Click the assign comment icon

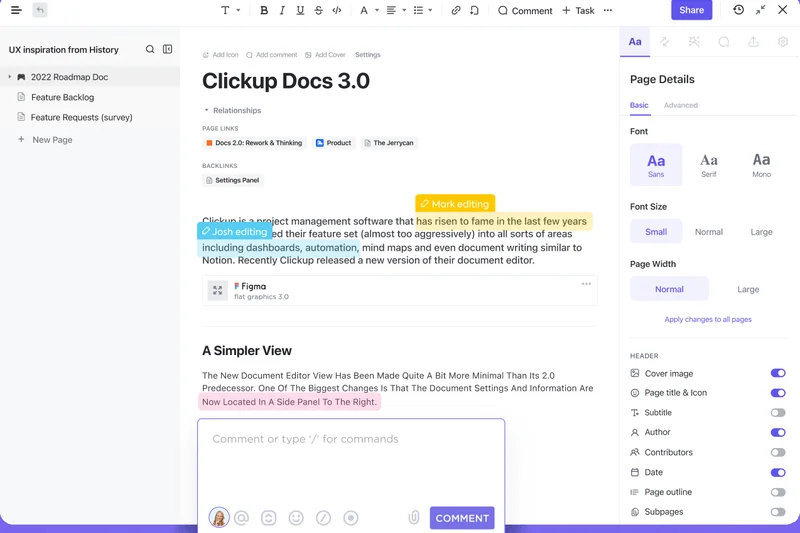tap(268, 518)
